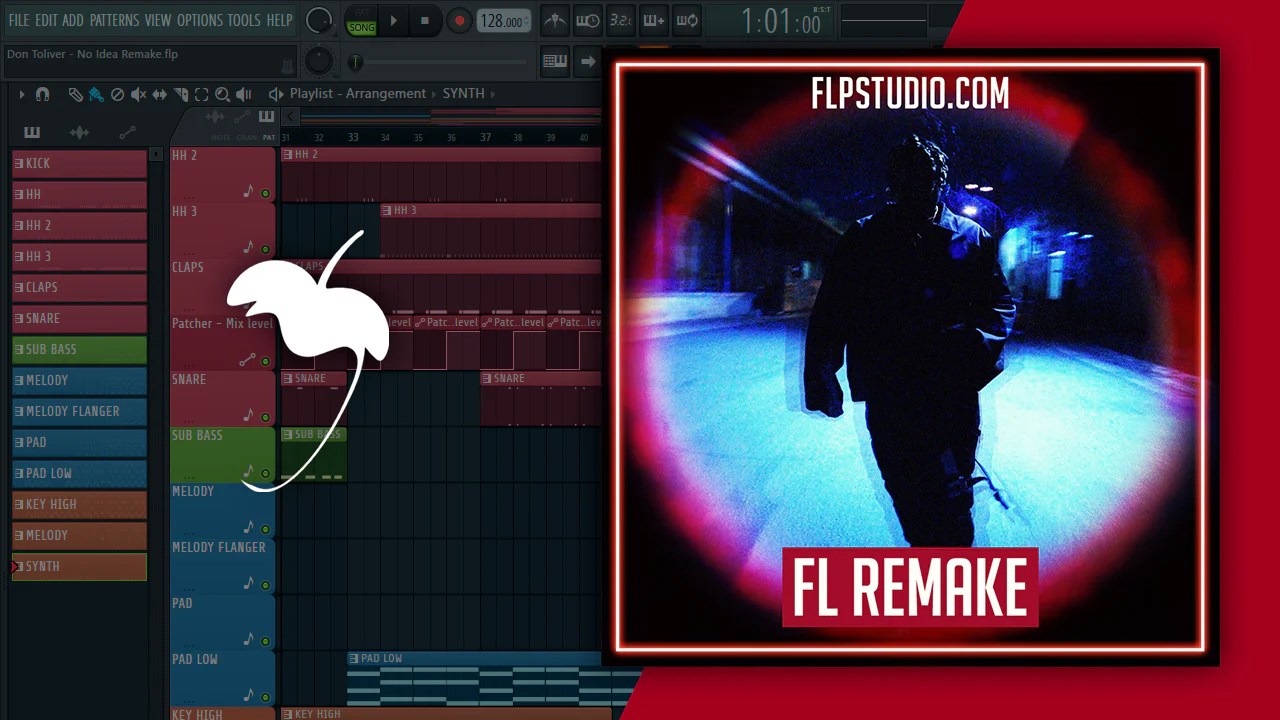Select the KICK pattern in picker
Image resolution: width=1280 pixels, height=720 pixels.
click(x=79, y=164)
